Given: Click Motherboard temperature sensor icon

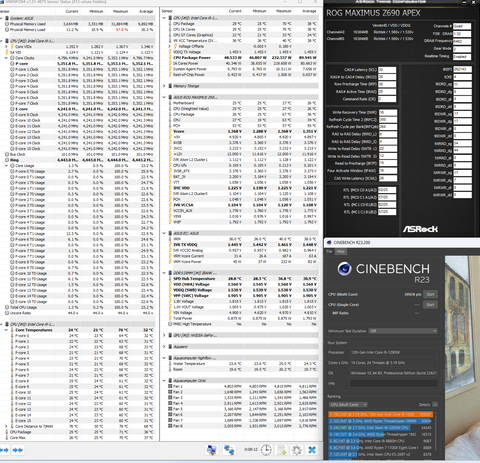Looking at the screenshot, I should 170,103.
